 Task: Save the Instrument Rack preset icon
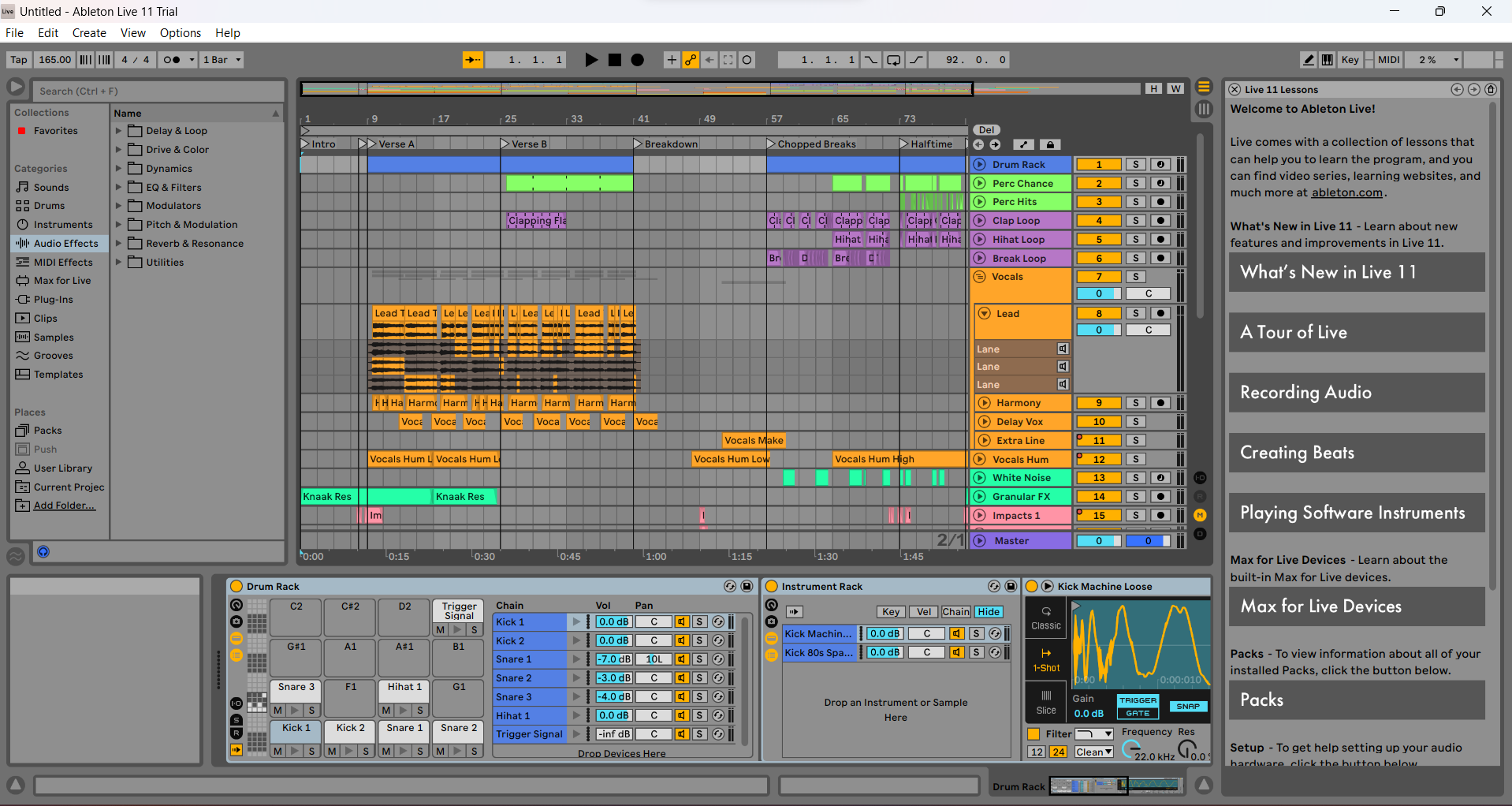point(1011,587)
